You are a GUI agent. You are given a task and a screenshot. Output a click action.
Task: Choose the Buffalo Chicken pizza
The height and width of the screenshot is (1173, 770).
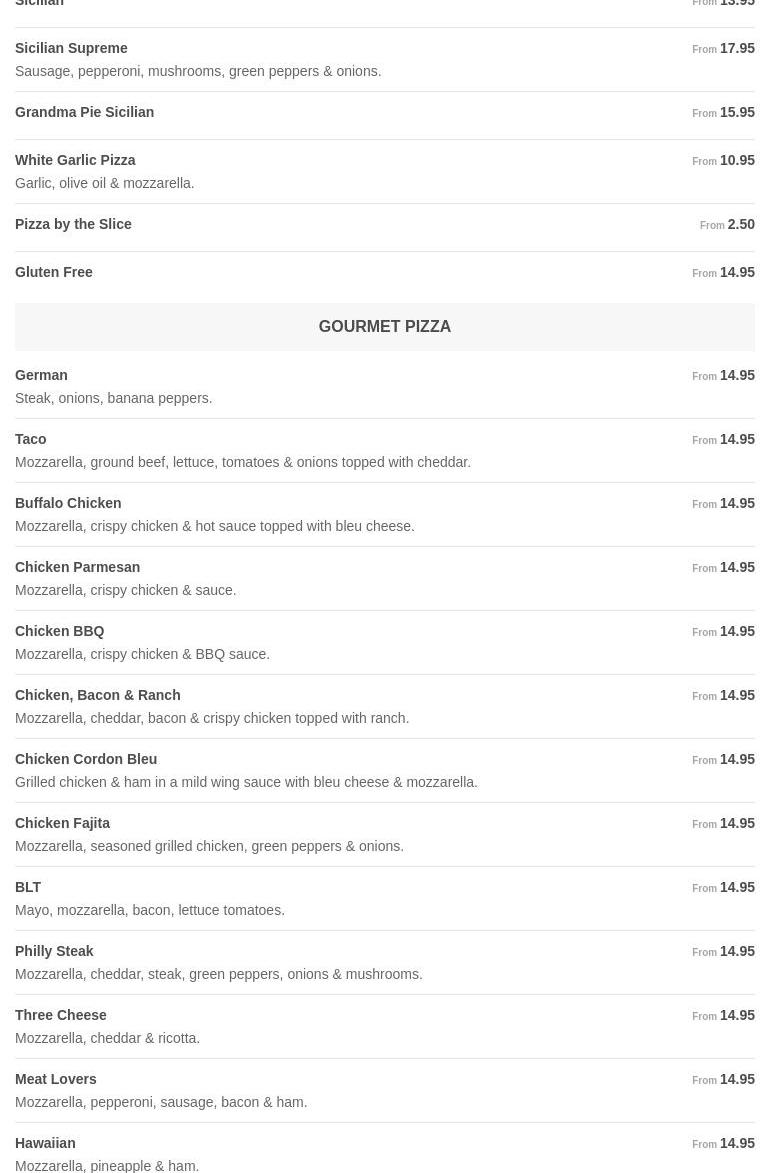click(x=68, y=503)
